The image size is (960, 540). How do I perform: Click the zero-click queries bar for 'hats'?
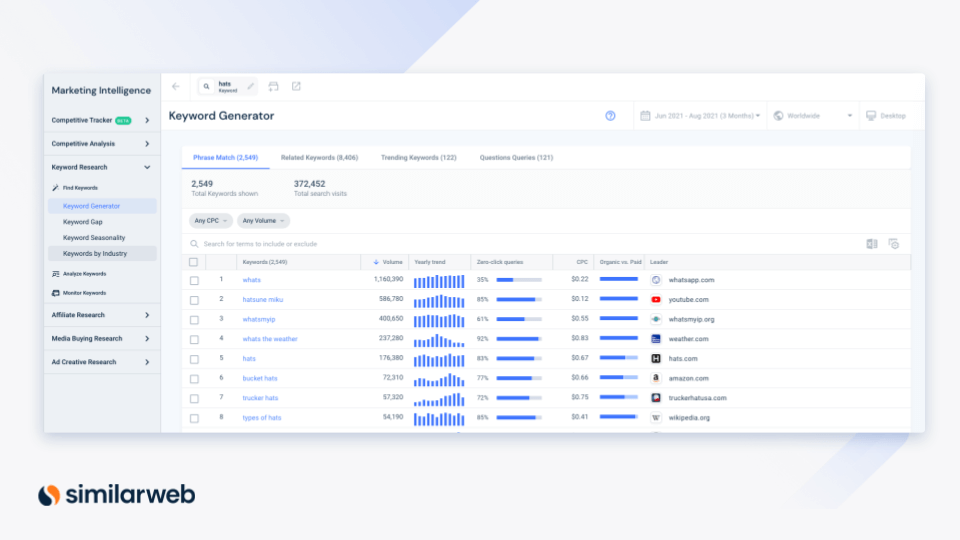(518, 358)
